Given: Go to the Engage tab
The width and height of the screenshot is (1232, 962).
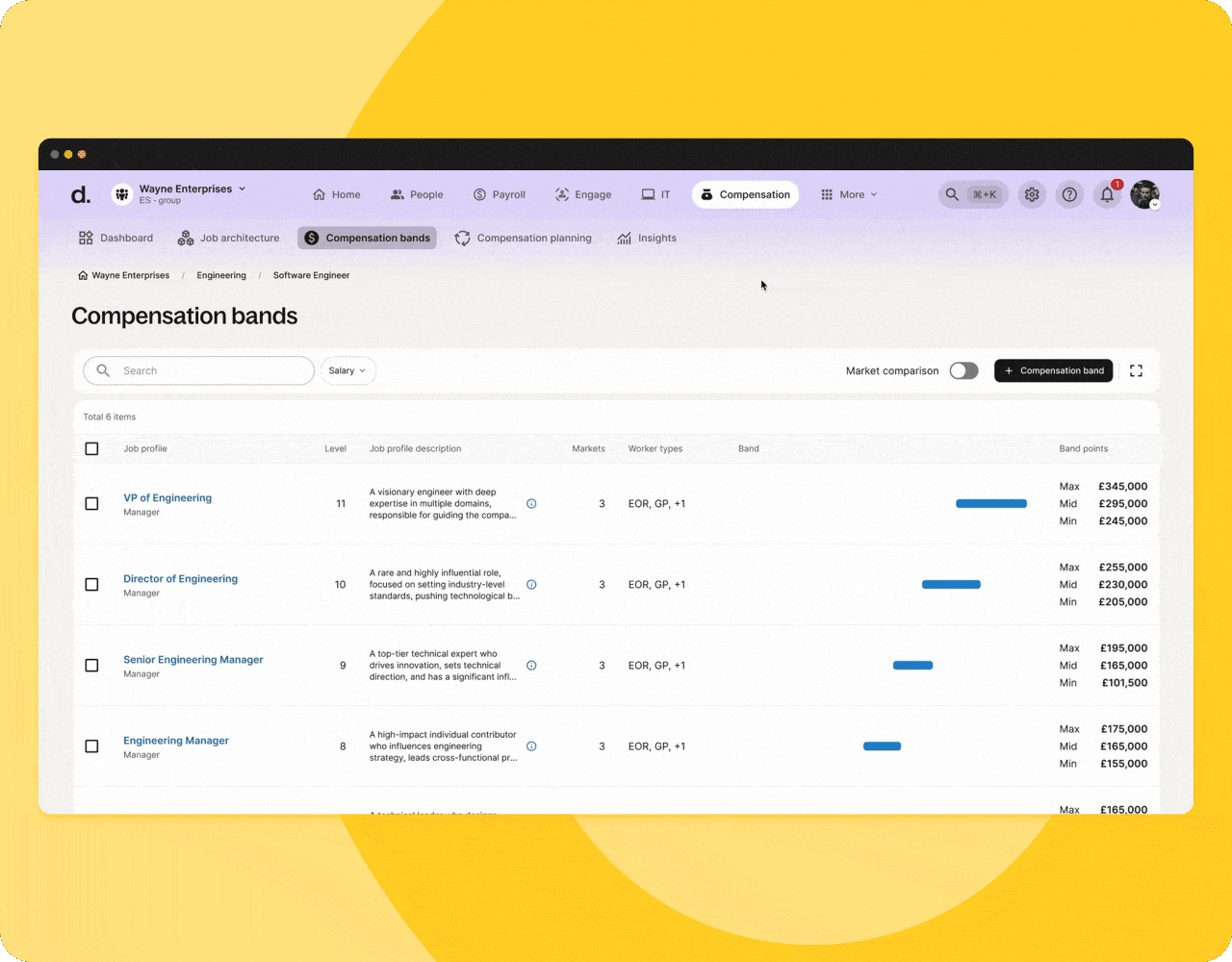Looking at the screenshot, I should 583,194.
